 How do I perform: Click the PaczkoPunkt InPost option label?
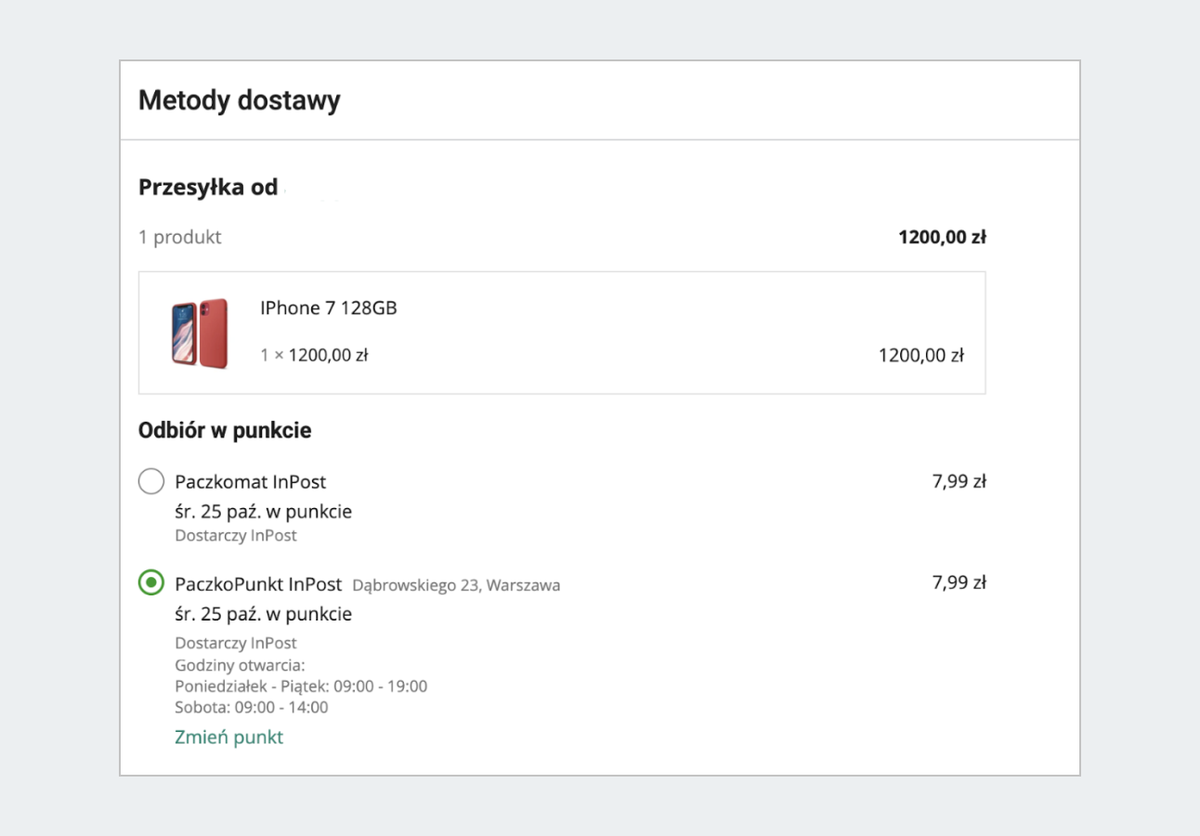coord(258,584)
